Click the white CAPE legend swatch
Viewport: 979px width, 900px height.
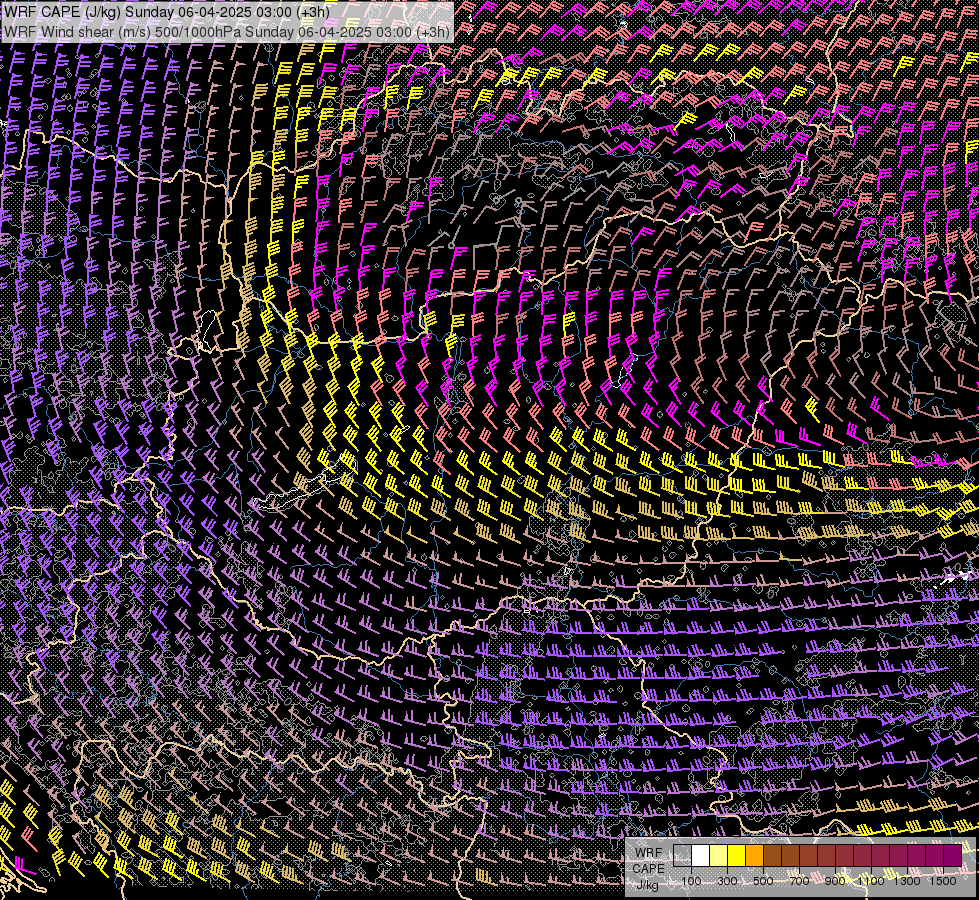coord(701,856)
